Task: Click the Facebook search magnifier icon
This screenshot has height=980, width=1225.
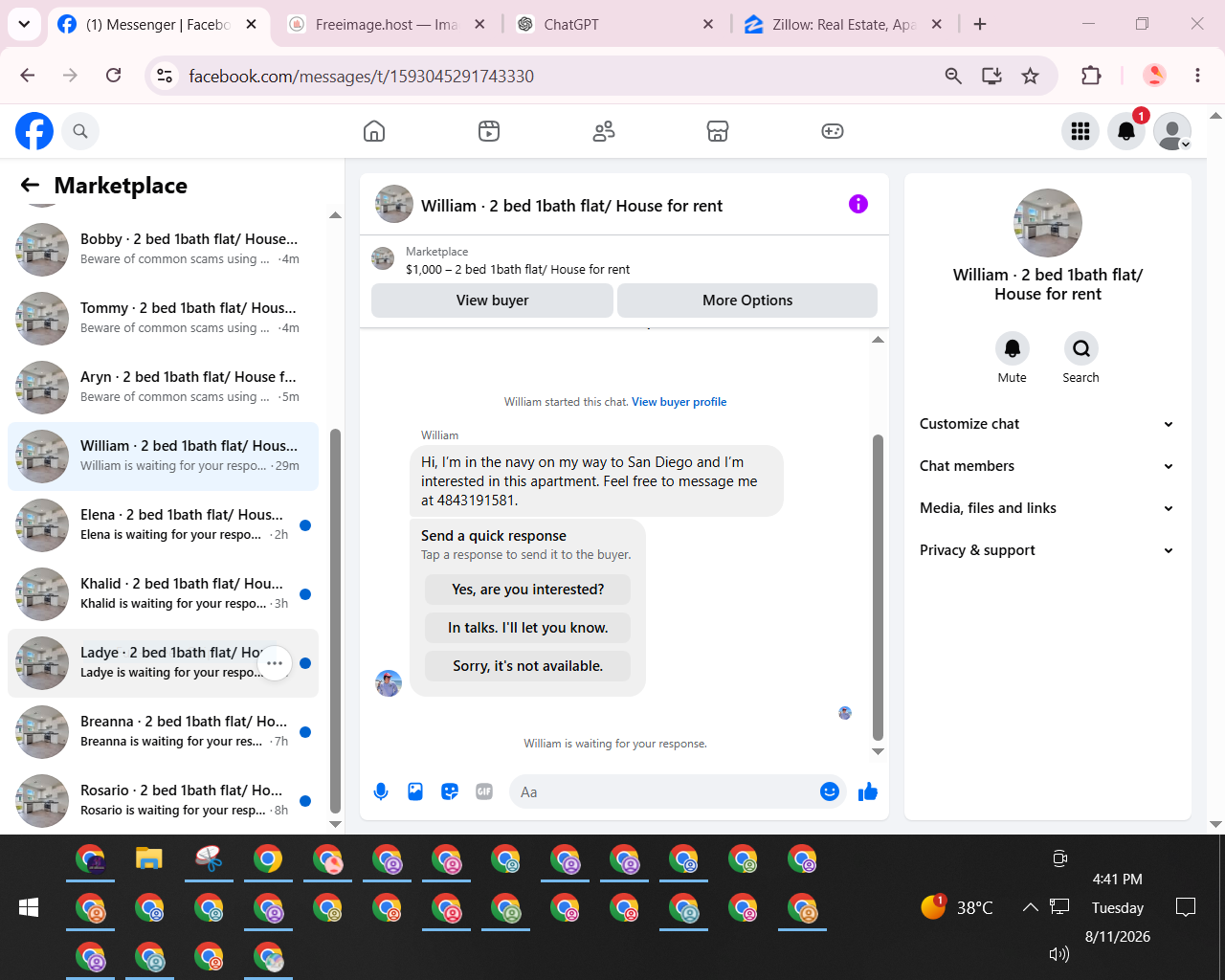Action: tap(80, 131)
